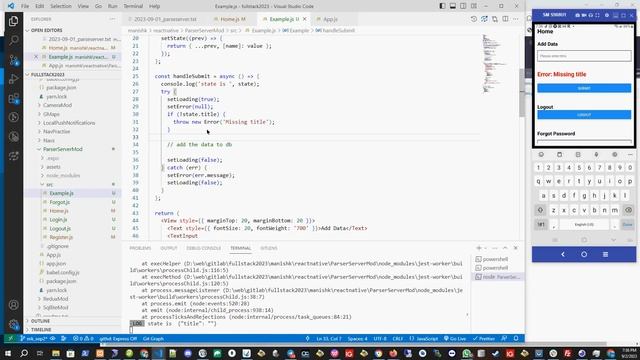
Task: Select the node terminal instance
Action: (x=498, y=277)
